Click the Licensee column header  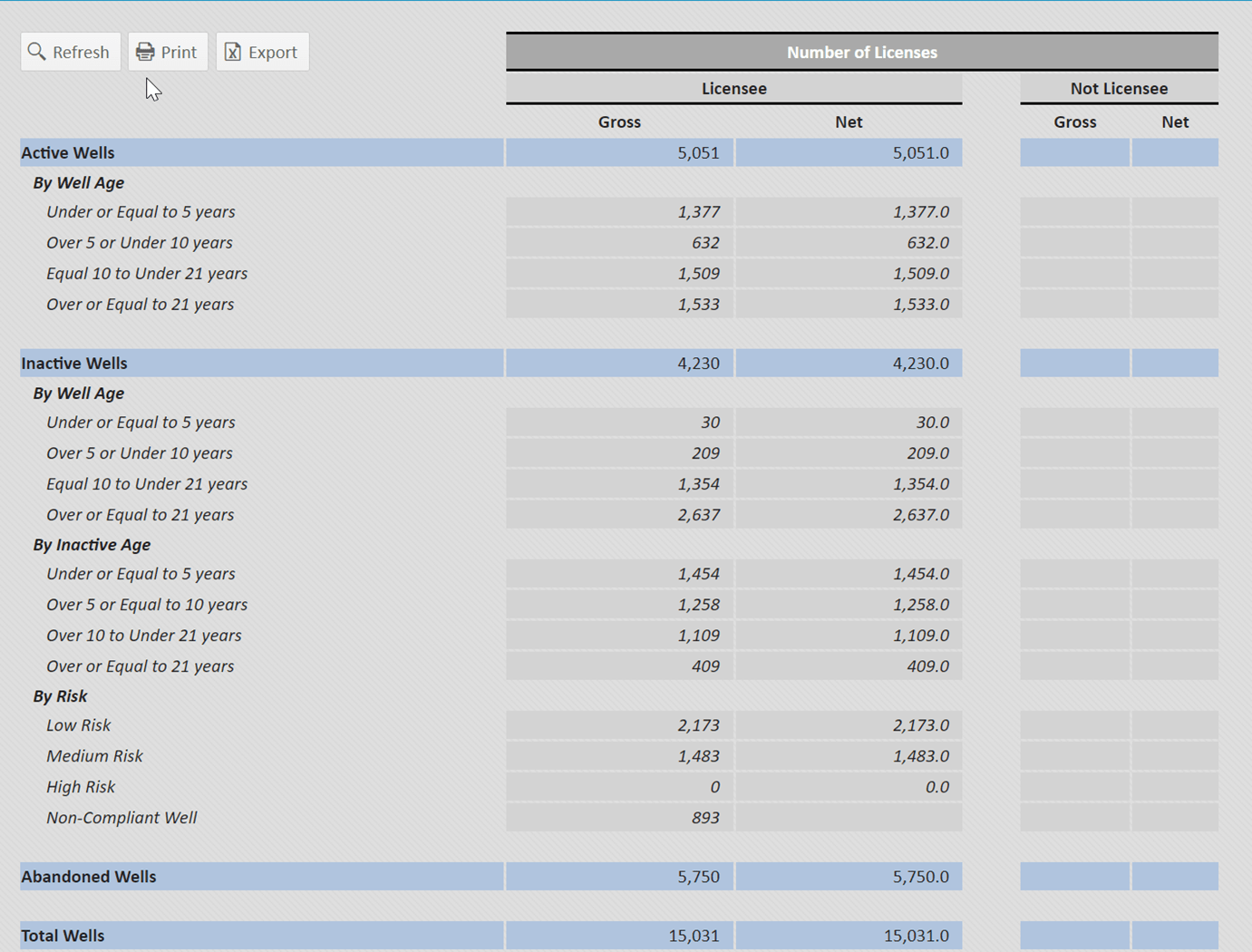[733, 88]
